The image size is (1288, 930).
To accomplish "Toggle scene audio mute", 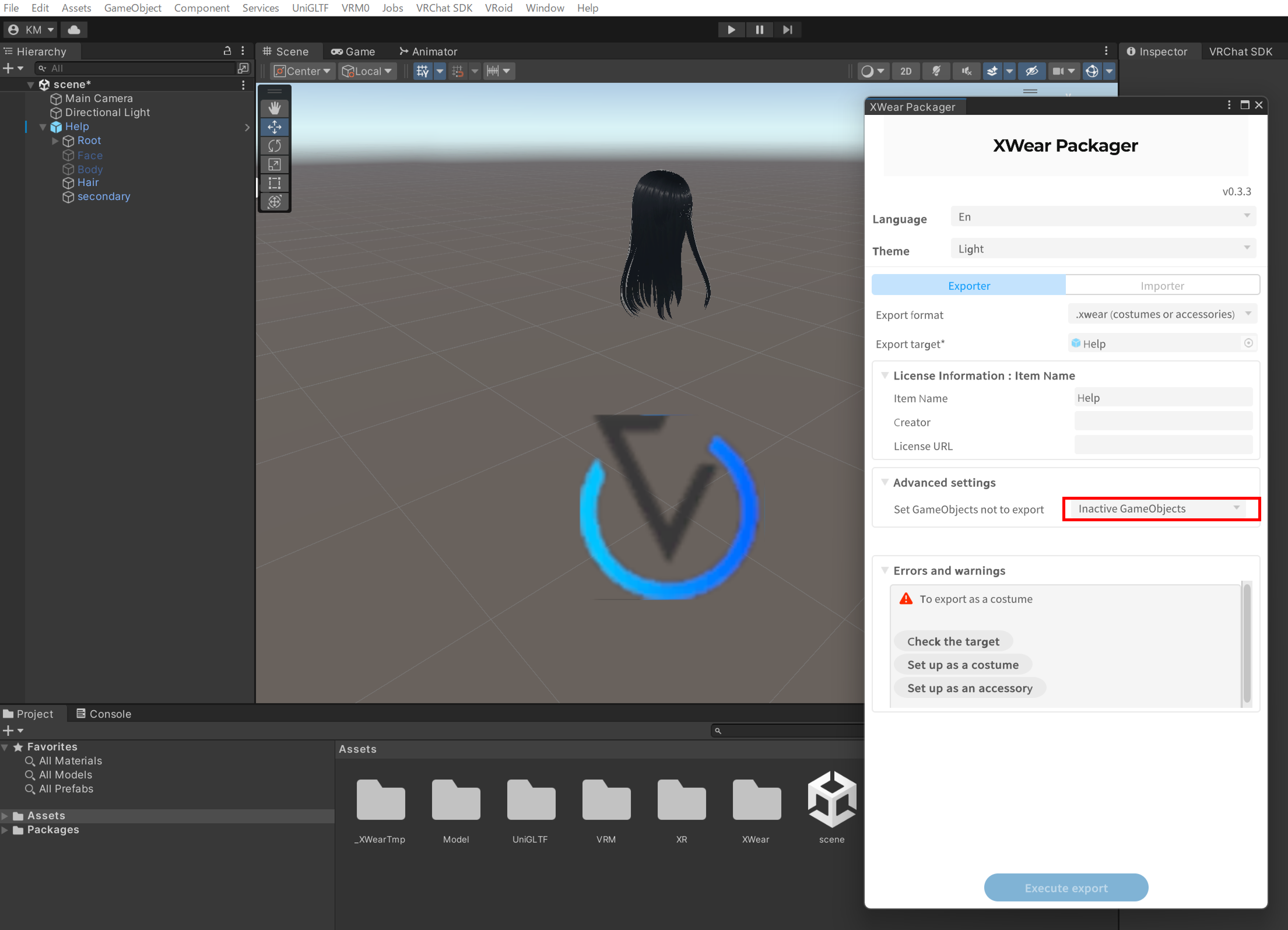I will point(966,71).
